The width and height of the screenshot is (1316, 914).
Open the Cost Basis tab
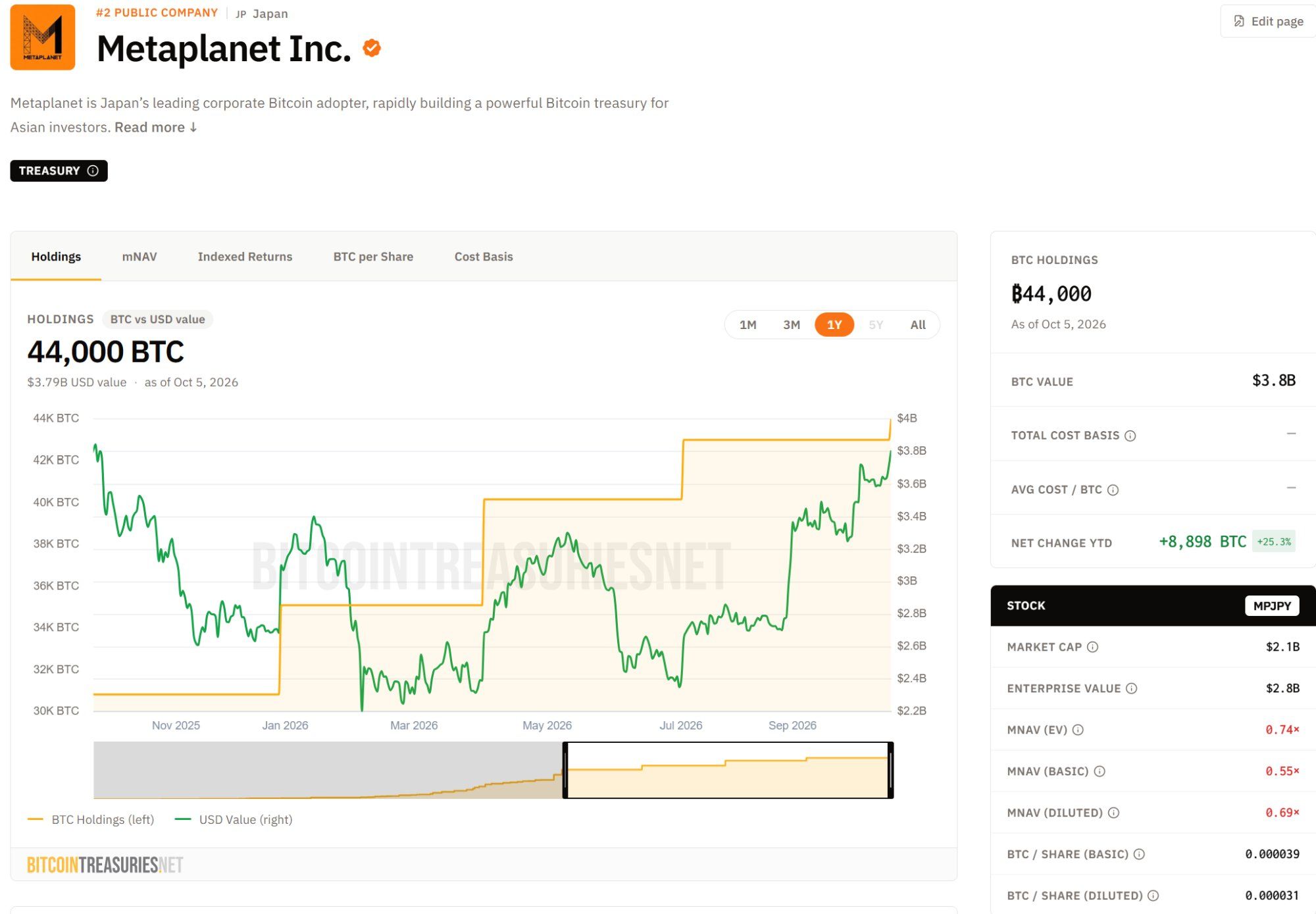[x=484, y=257]
